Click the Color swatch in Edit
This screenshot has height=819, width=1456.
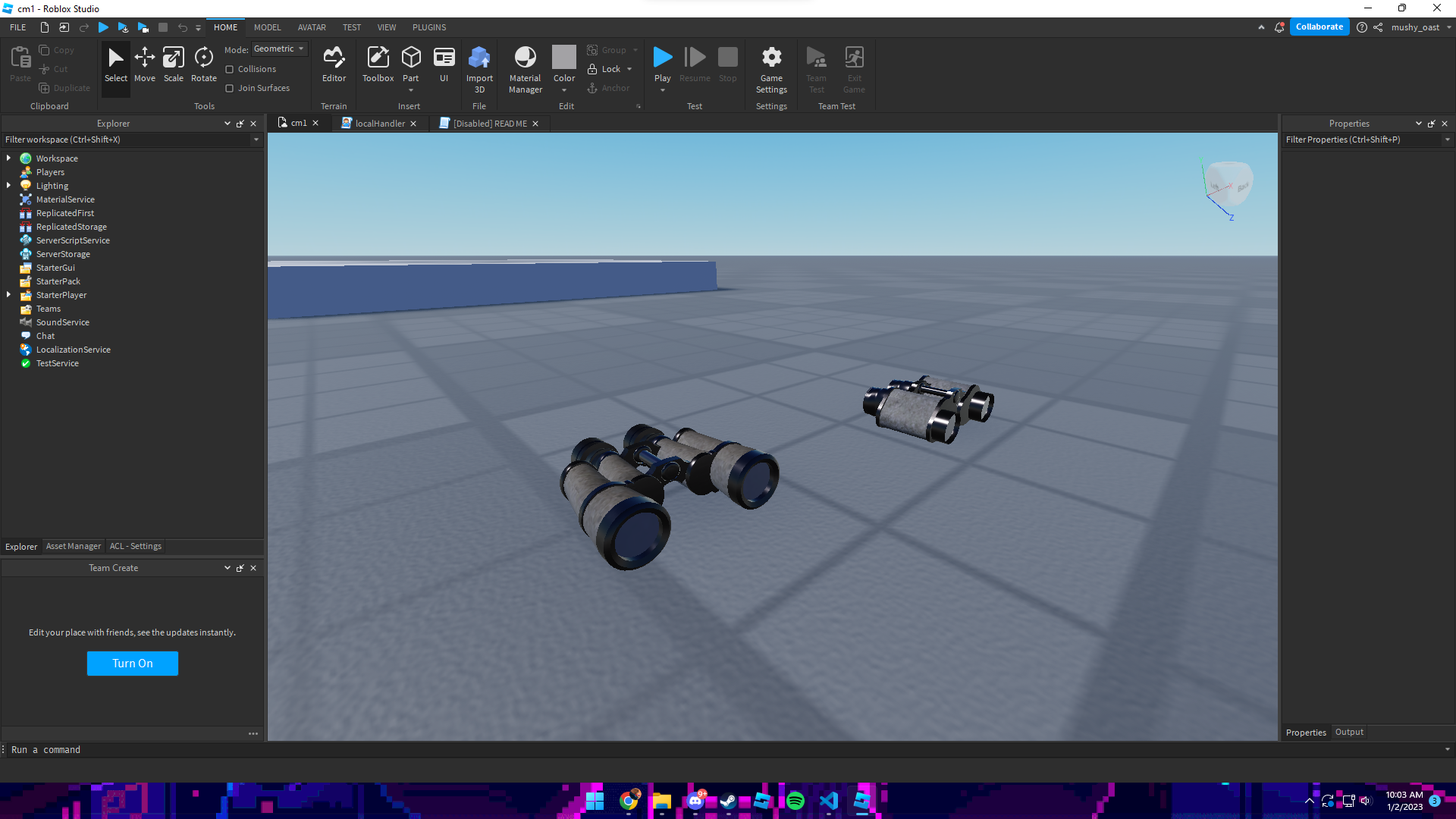click(563, 58)
